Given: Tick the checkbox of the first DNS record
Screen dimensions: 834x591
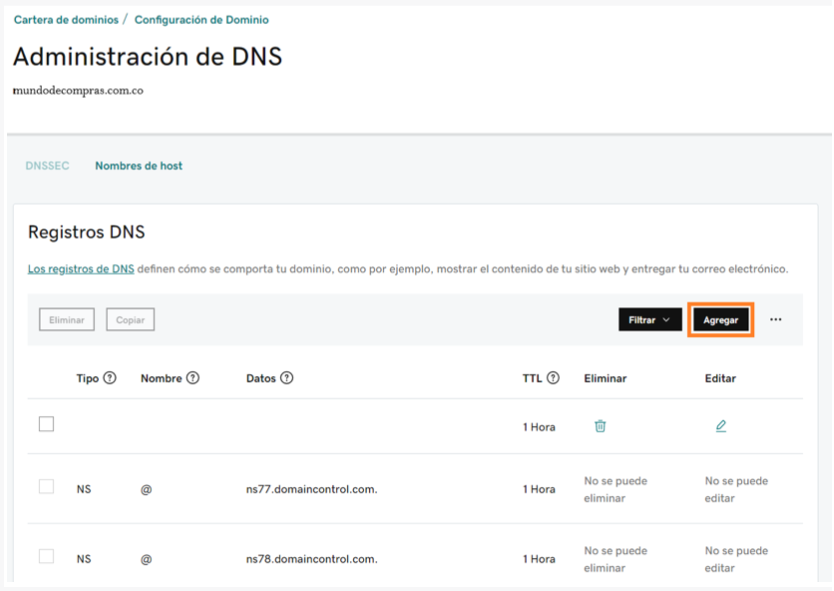Looking at the screenshot, I should tap(46, 424).
